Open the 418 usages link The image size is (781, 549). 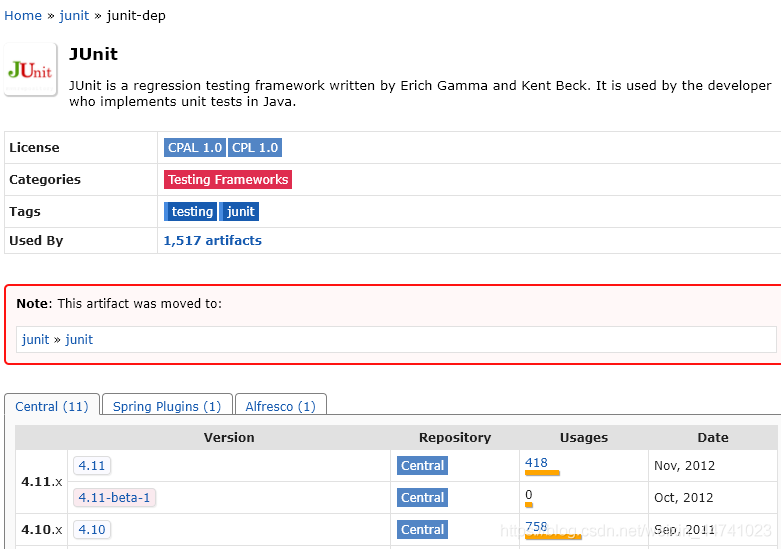coord(536,462)
